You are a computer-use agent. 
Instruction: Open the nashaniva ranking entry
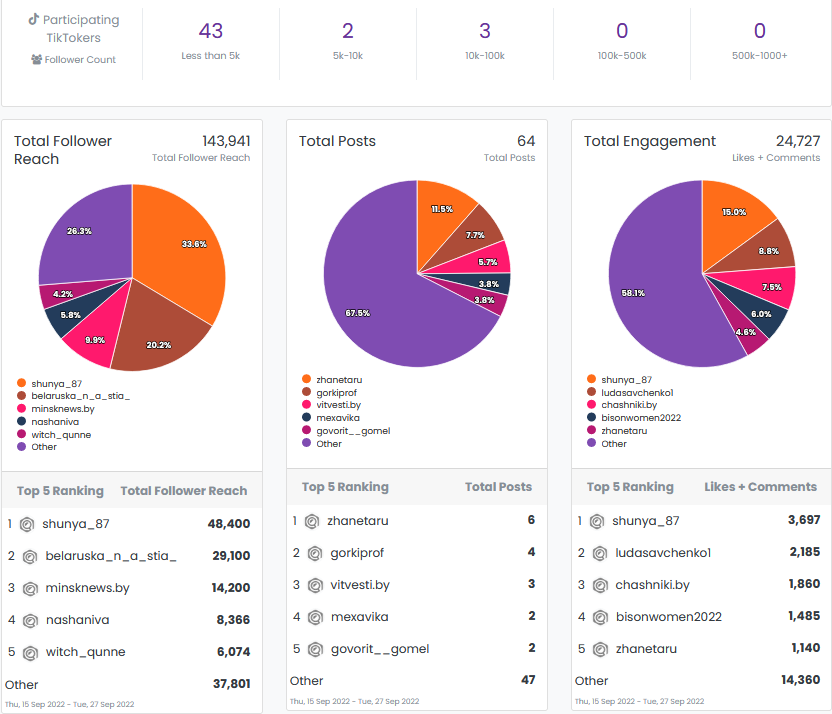pos(77,620)
